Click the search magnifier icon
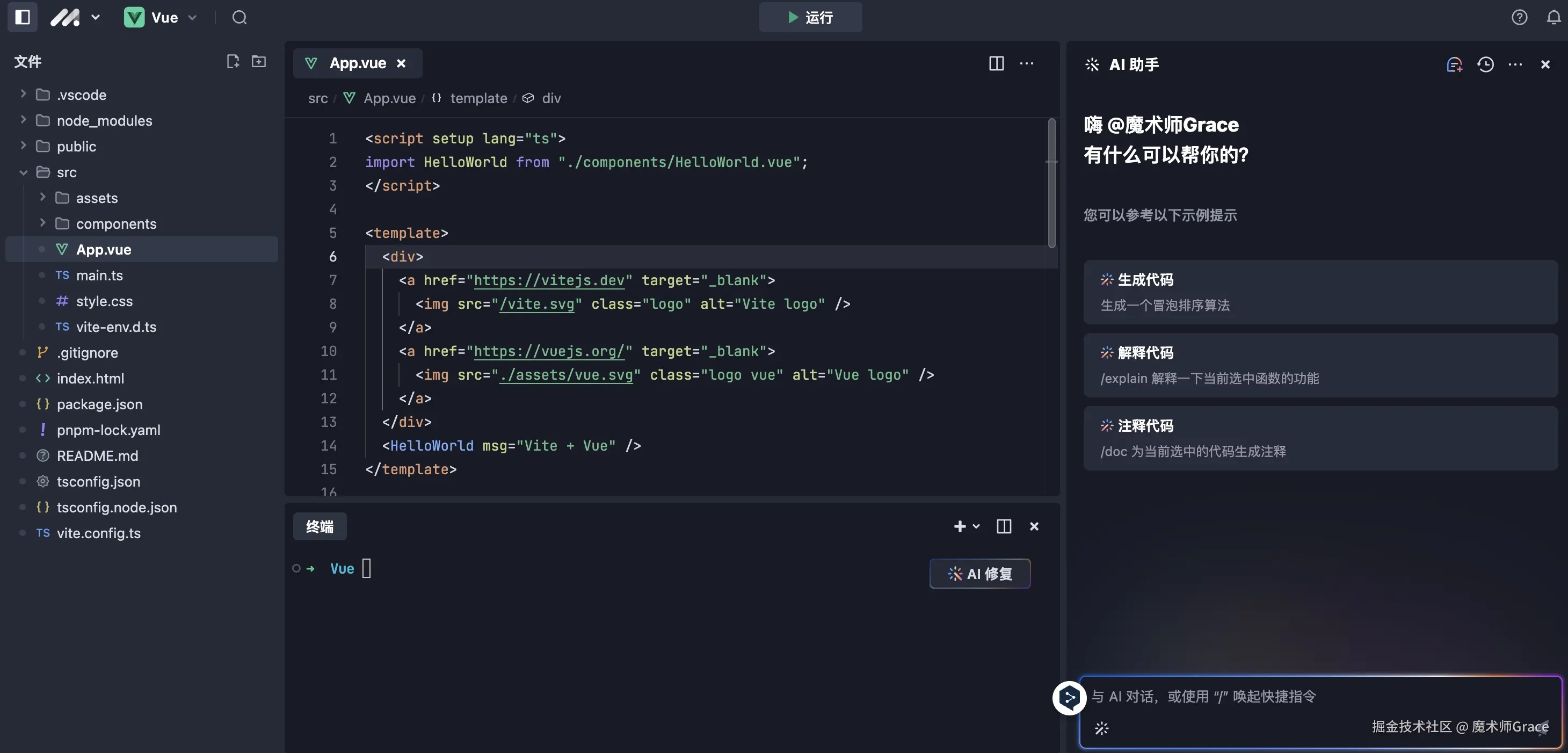The image size is (1568, 753). point(239,17)
